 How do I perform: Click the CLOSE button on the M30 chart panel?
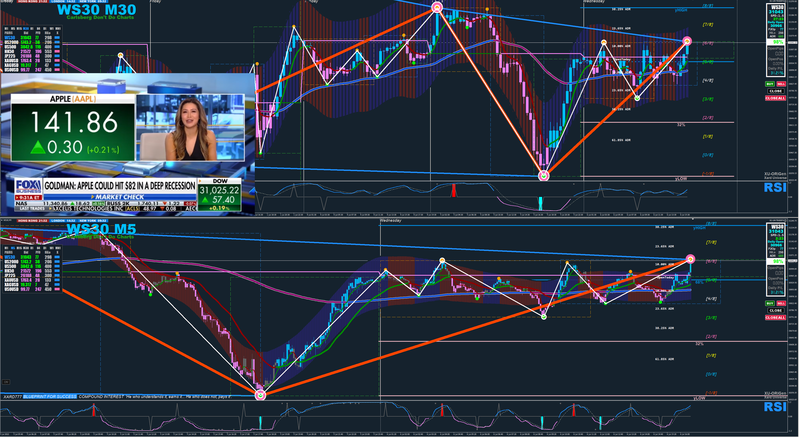pyautogui.click(x=776, y=91)
